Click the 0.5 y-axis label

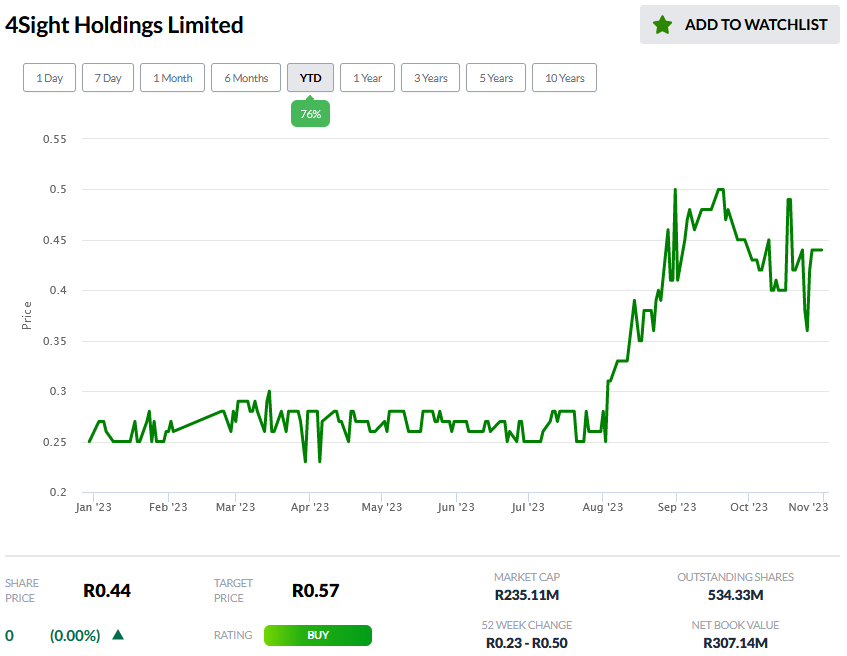click(x=58, y=189)
